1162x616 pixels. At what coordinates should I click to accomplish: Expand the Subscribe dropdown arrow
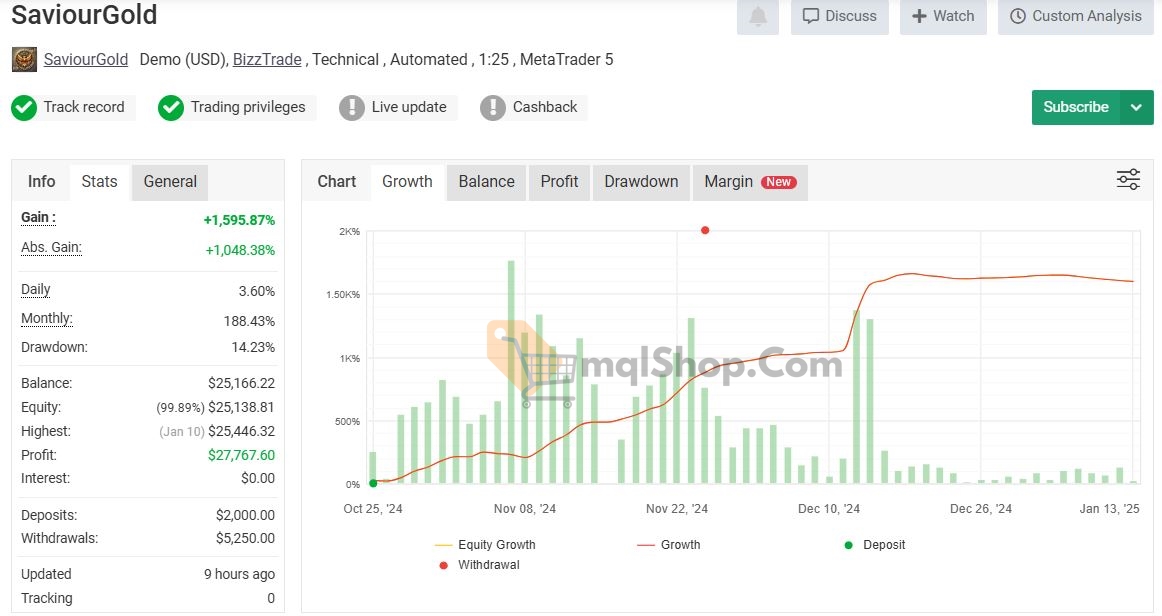point(1136,107)
